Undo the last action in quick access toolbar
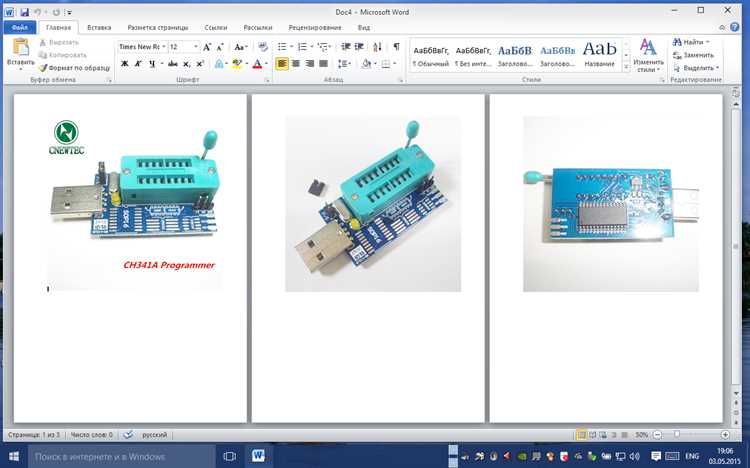The width and height of the screenshot is (750, 468). click(38, 12)
